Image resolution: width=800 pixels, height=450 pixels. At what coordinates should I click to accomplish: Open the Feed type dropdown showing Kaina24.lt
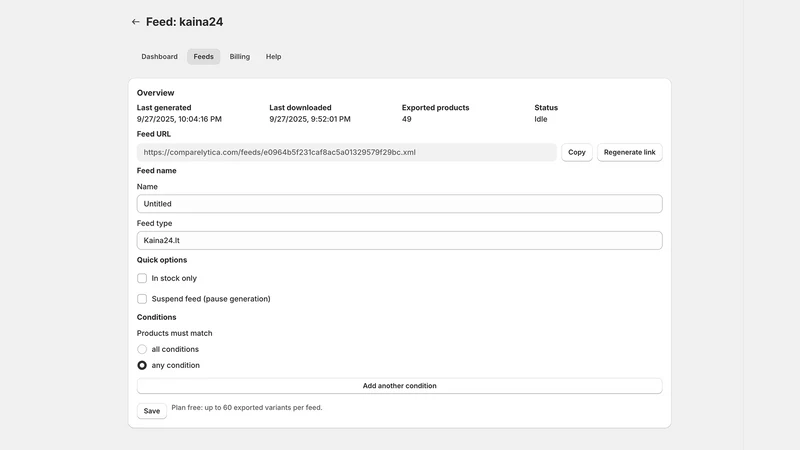(x=399, y=240)
